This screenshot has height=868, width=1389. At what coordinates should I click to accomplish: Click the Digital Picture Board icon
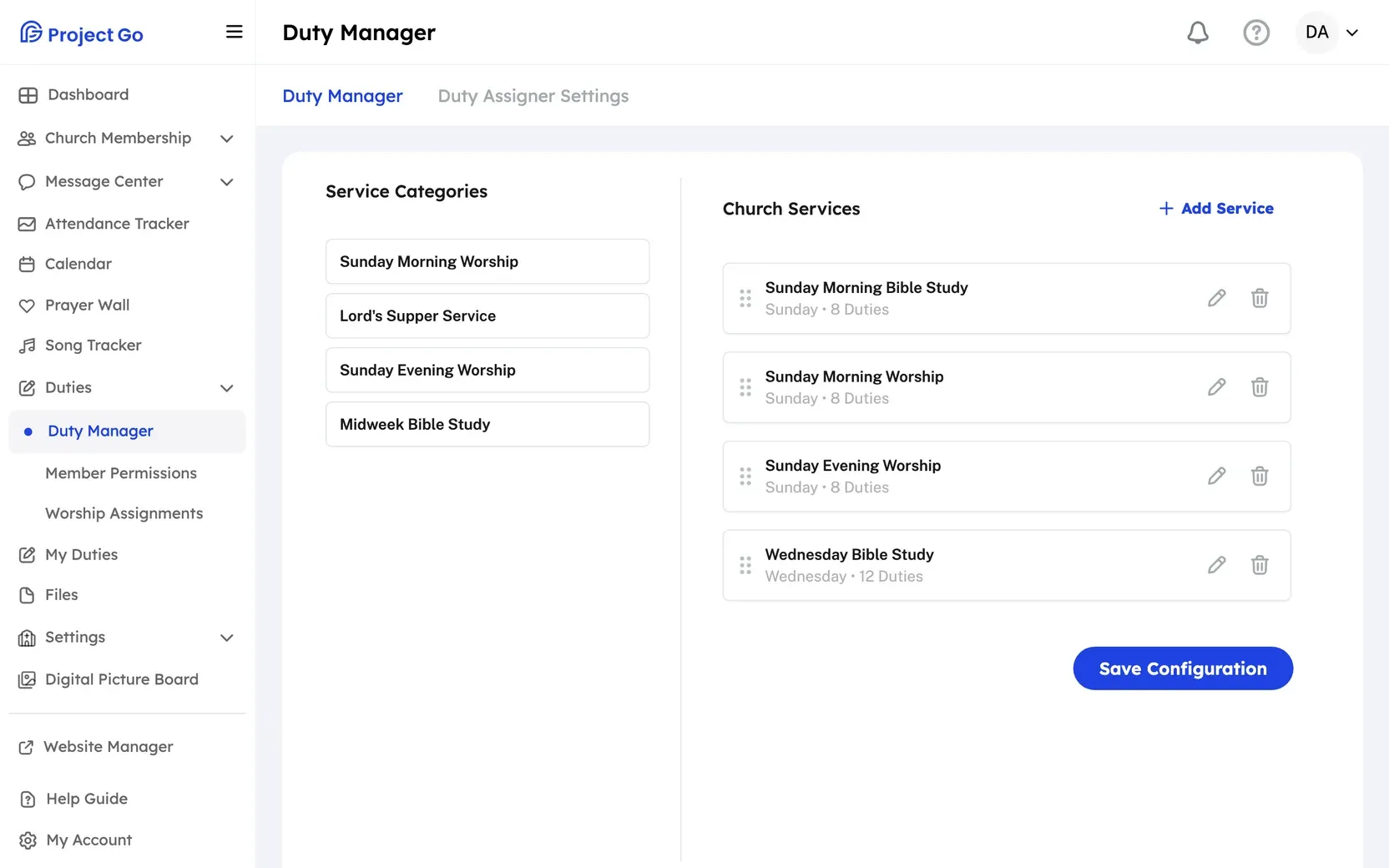click(27, 680)
